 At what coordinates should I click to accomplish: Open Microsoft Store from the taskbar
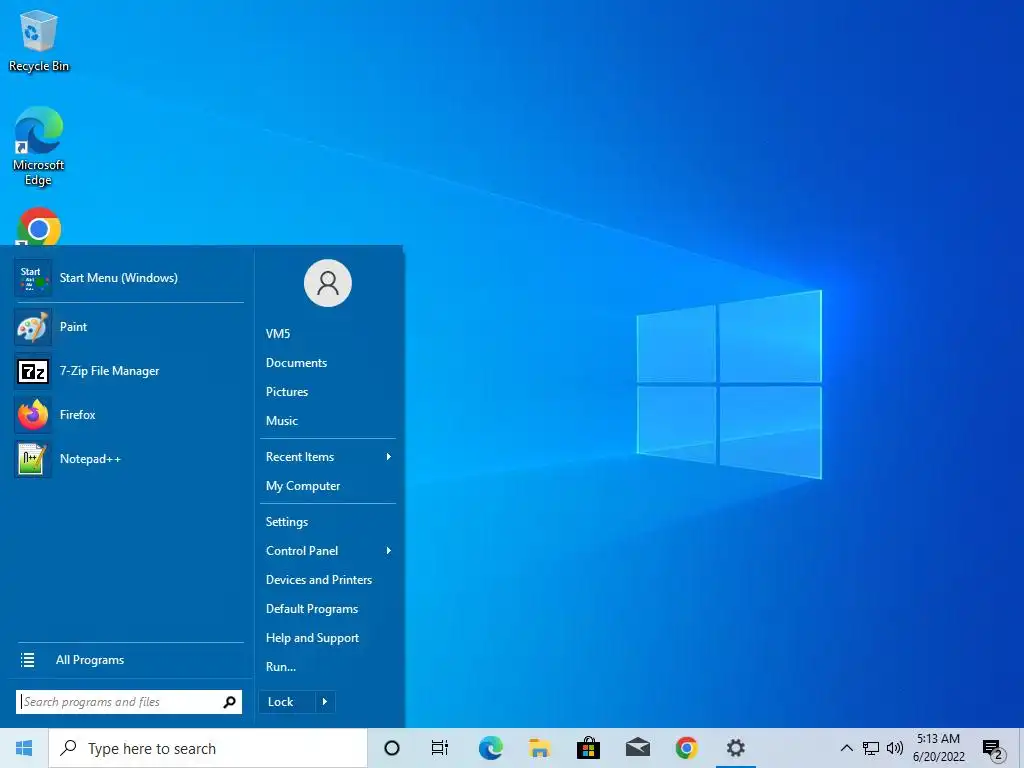click(x=588, y=748)
